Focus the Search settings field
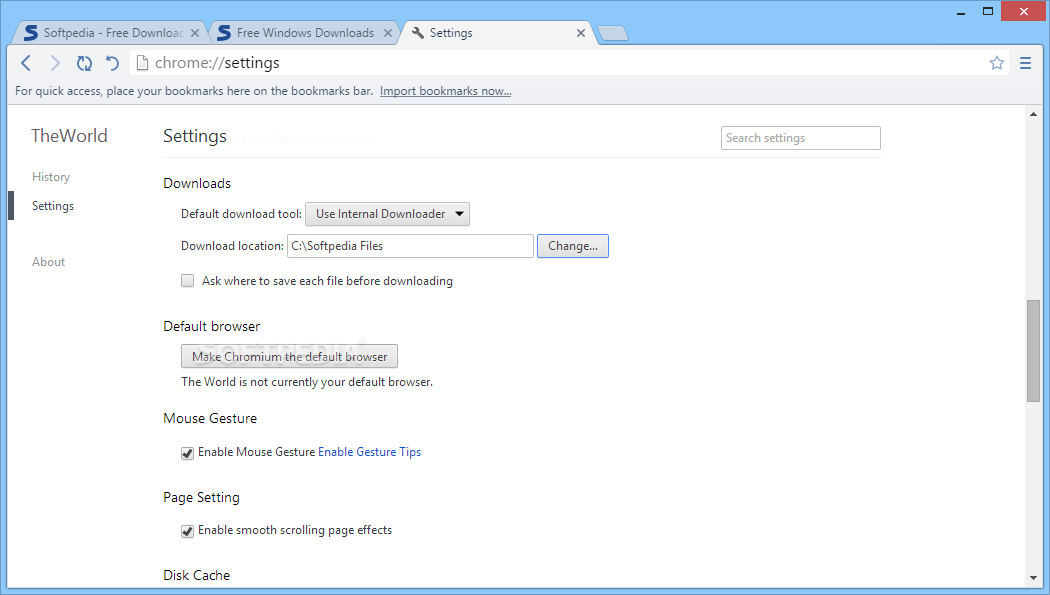This screenshot has width=1050, height=595. pyautogui.click(x=800, y=138)
